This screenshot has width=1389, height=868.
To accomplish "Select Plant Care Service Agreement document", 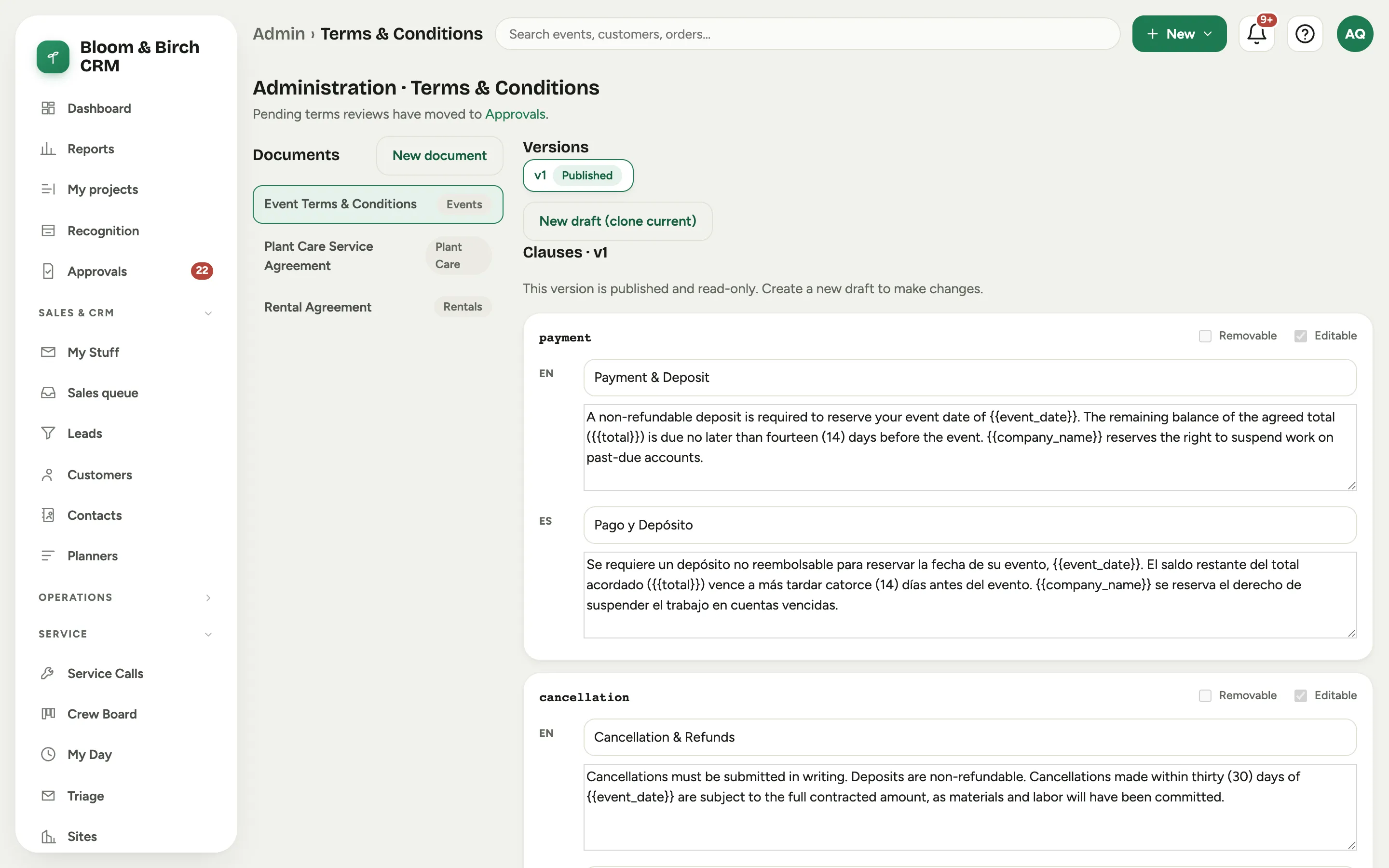I will pyautogui.click(x=378, y=256).
